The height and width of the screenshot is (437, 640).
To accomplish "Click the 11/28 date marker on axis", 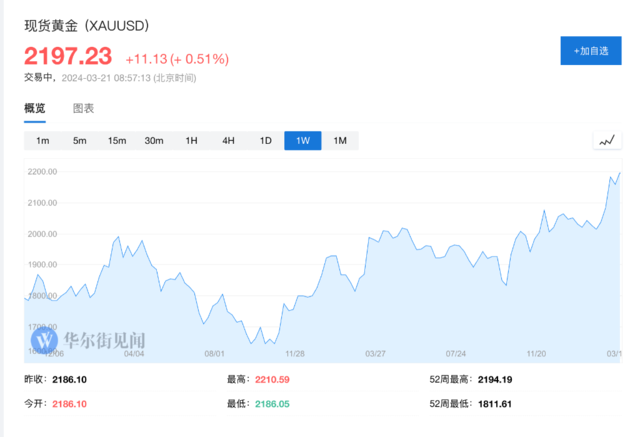I will (295, 353).
